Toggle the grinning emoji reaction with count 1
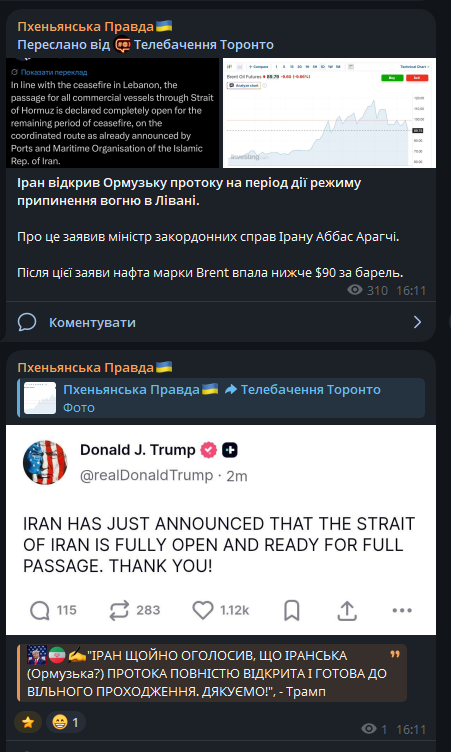The image size is (451, 752). pos(66,722)
